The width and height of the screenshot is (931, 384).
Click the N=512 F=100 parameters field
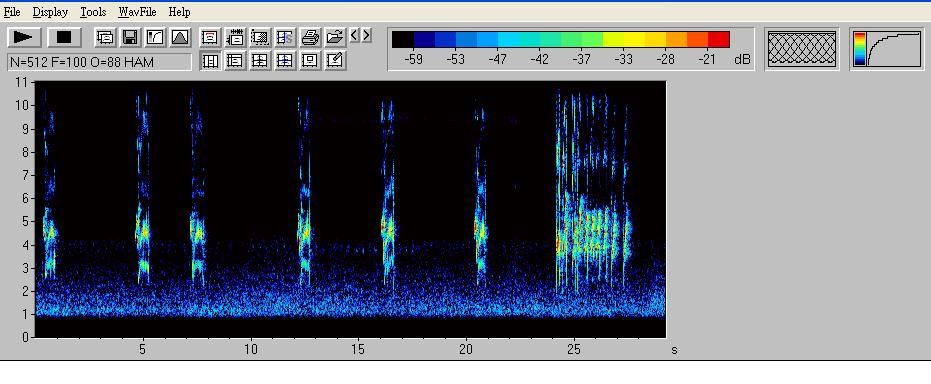pyautogui.click(x=99, y=62)
